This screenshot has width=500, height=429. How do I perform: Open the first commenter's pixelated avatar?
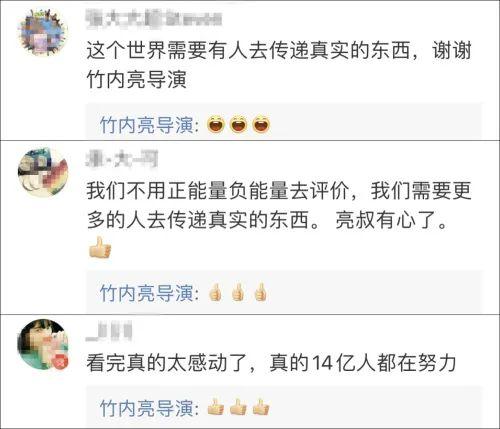click(x=43, y=32)
